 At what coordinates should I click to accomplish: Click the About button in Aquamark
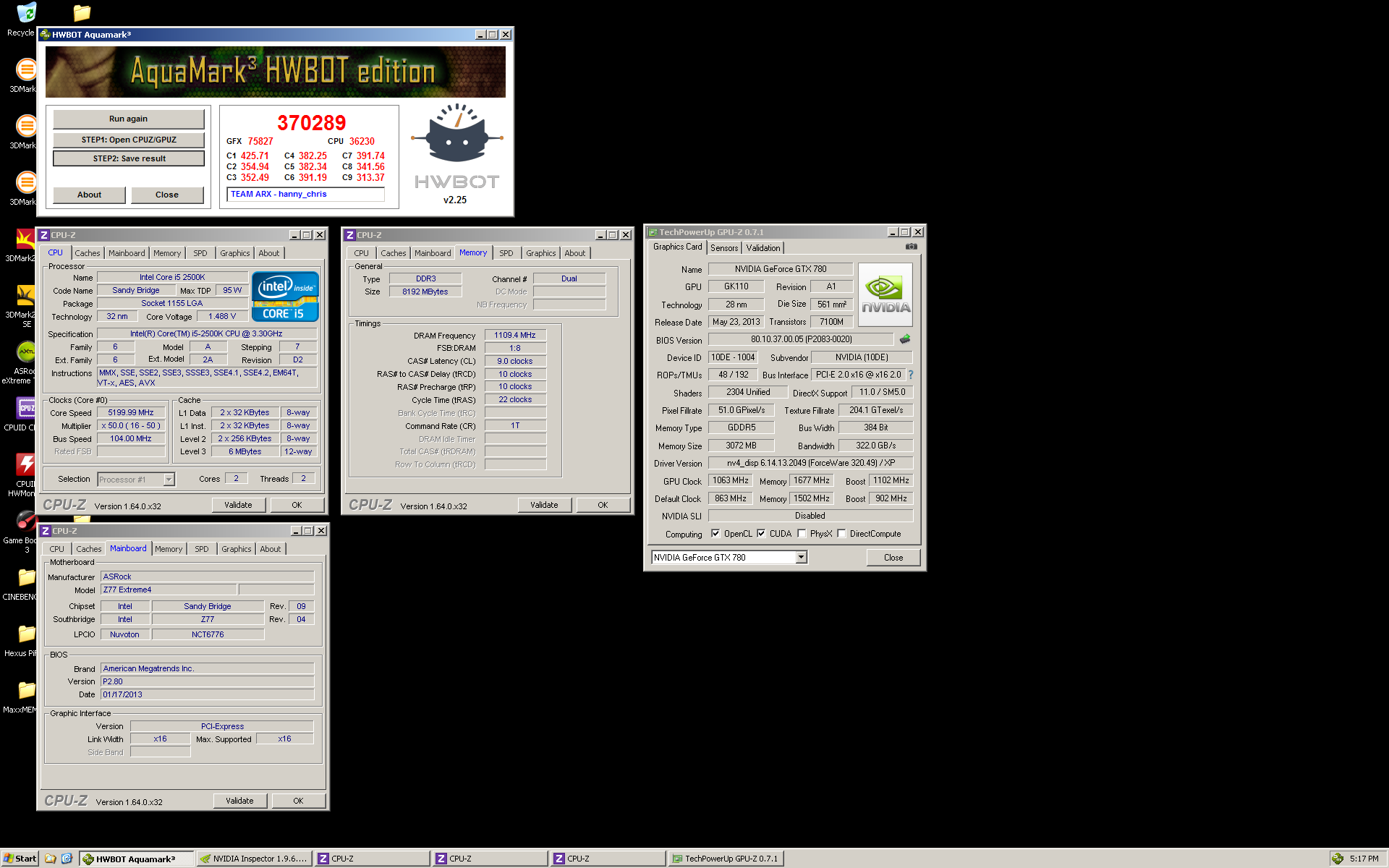(89, 195)
